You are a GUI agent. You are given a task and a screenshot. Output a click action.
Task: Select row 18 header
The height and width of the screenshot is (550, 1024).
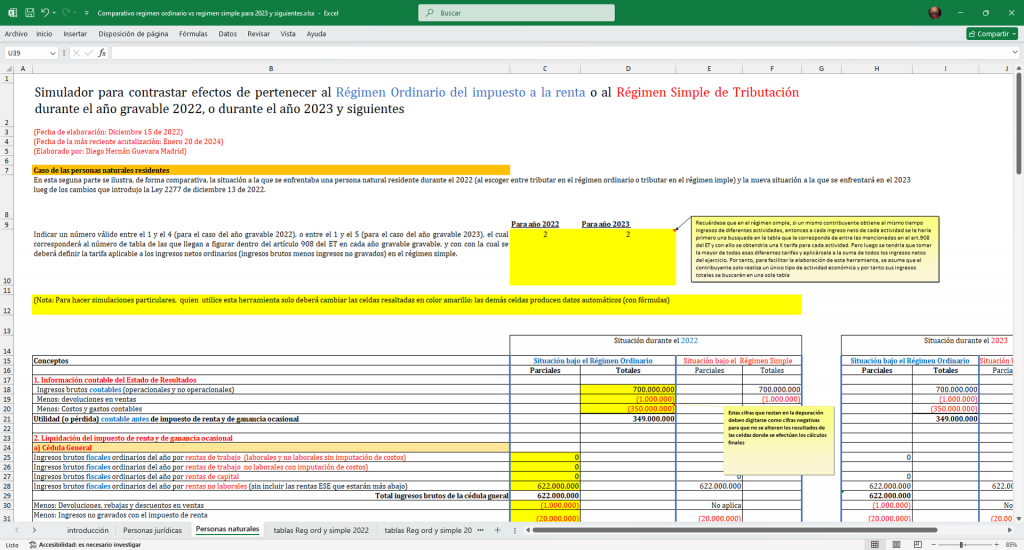tap(7, 389)
